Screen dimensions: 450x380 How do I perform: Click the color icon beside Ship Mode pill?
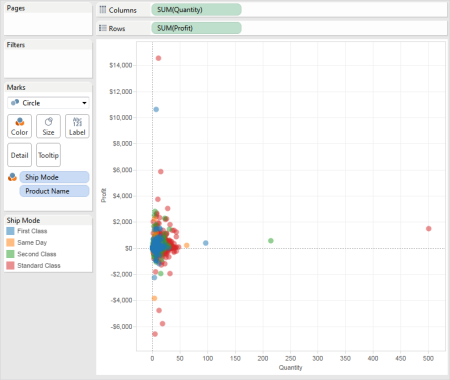(x=12, y=177)
